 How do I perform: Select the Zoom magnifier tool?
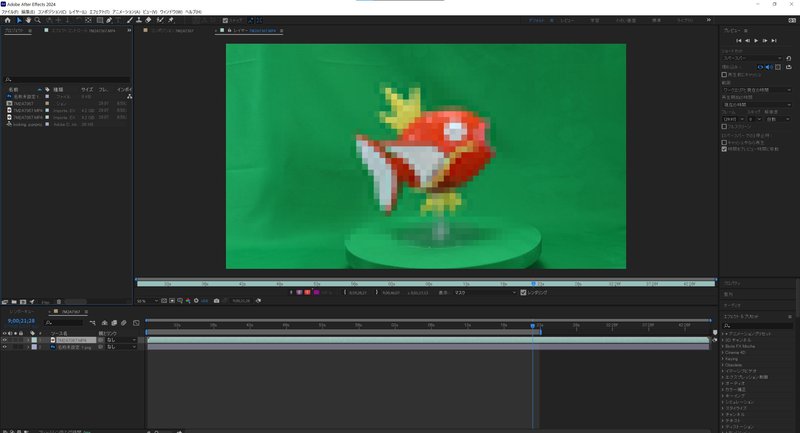pyautogui.click(x=37, y=20)
